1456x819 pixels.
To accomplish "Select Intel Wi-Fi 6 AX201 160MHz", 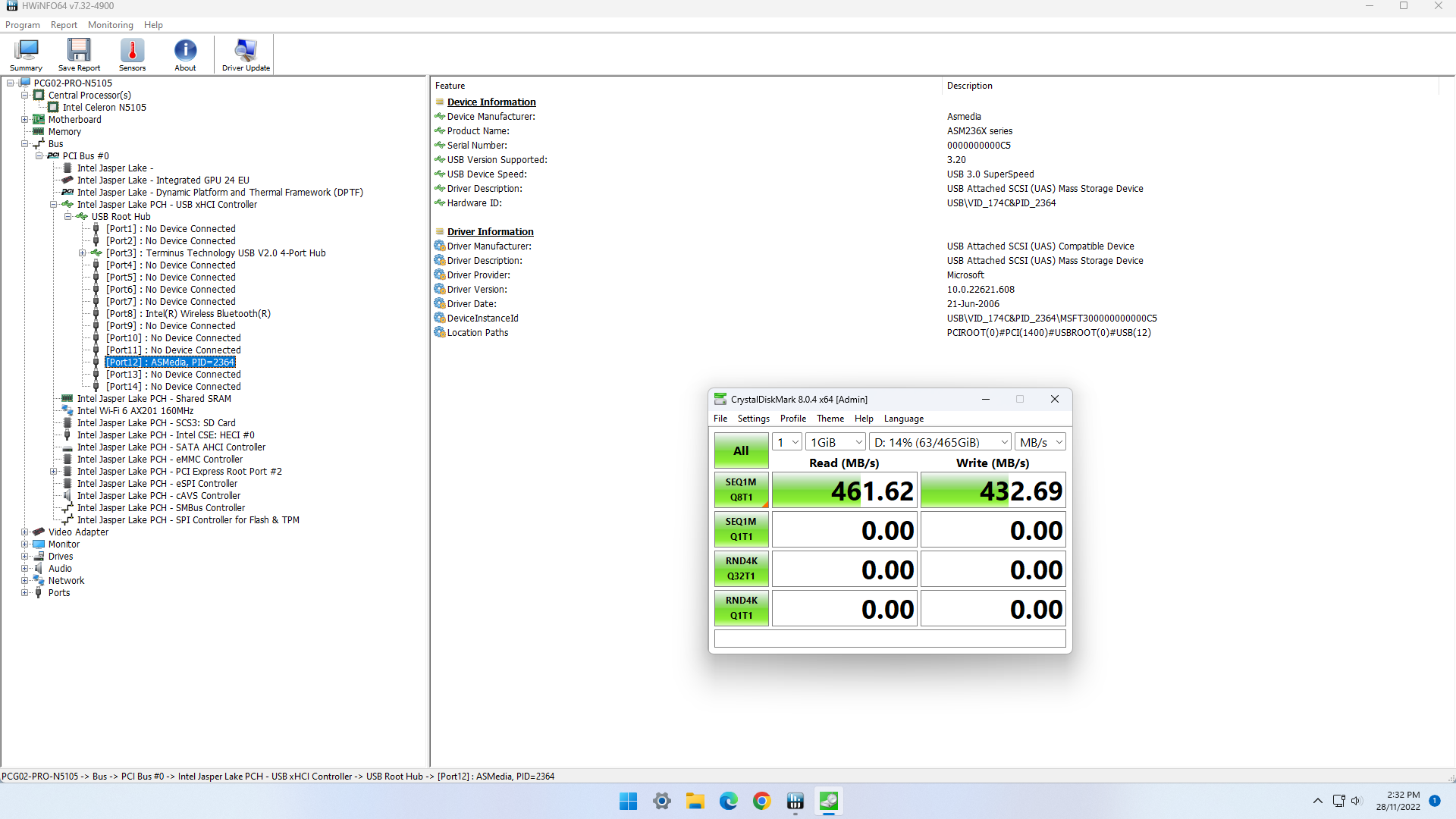I will tap(135, 411).
